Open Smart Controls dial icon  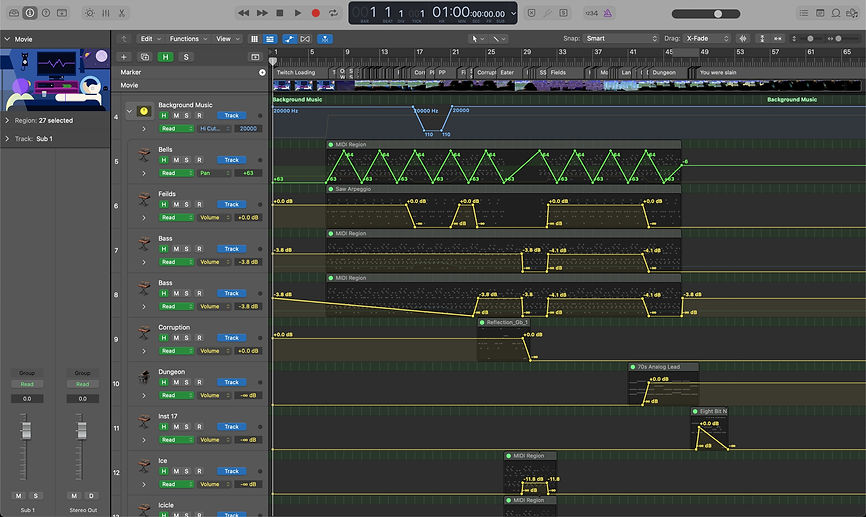(x=89, y=13)
